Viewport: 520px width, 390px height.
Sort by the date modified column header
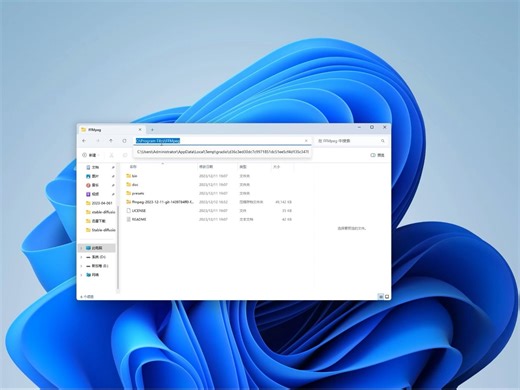point(206,167)
